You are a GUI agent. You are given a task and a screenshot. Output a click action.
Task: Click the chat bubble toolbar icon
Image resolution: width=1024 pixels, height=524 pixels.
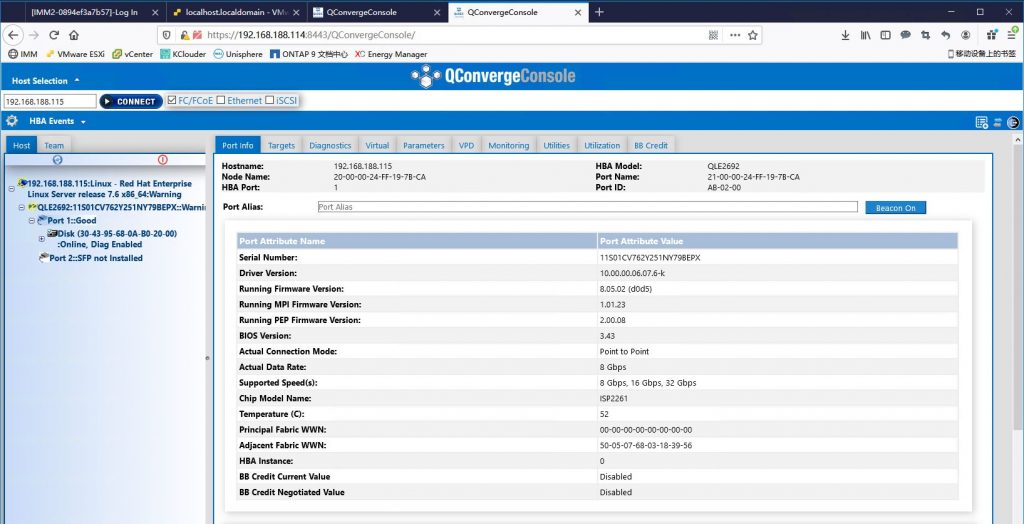click(x=905, y=35)
